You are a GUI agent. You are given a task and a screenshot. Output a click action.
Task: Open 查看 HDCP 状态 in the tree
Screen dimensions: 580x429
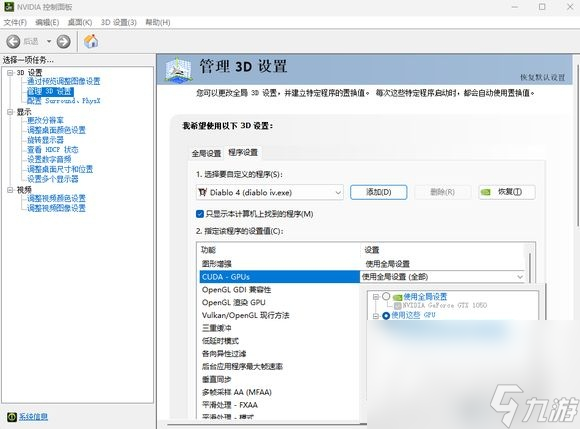coord(53,149)
